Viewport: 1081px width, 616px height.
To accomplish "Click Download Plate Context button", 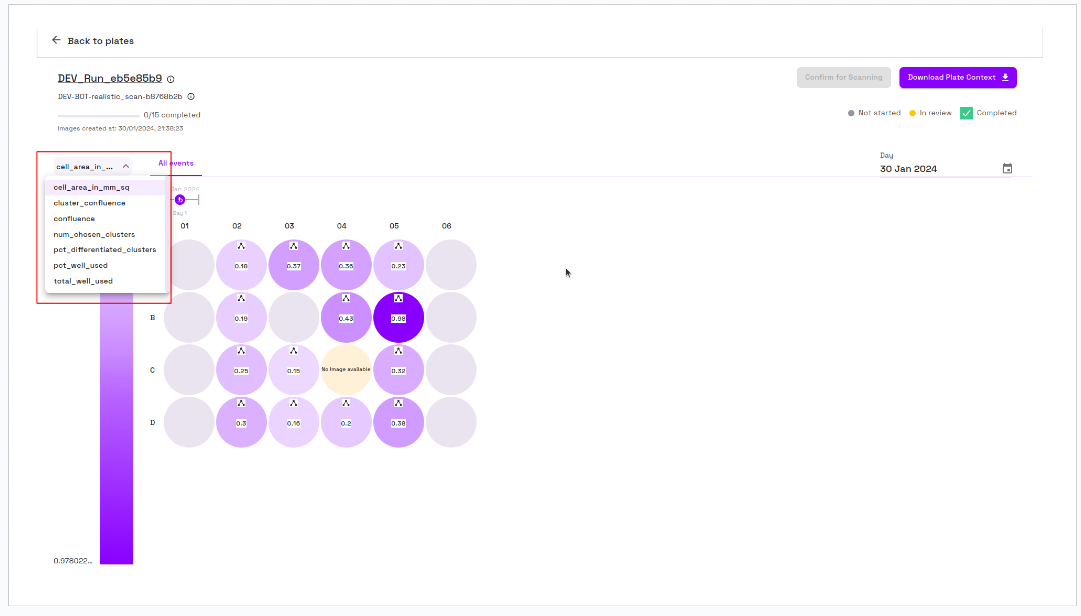I will pos(957,77).
